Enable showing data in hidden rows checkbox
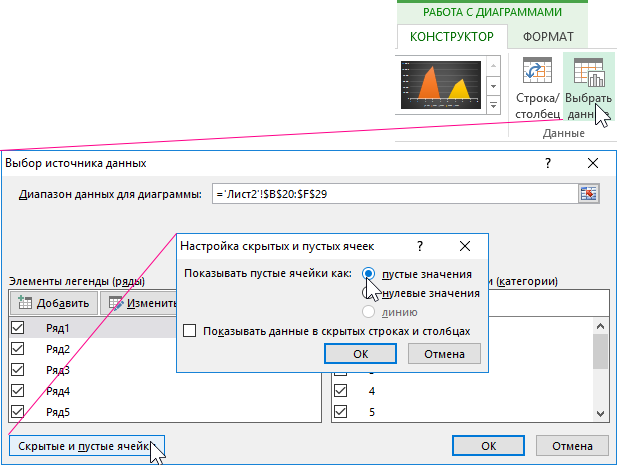The image size is (617, 465). click(x=191, y=330)
